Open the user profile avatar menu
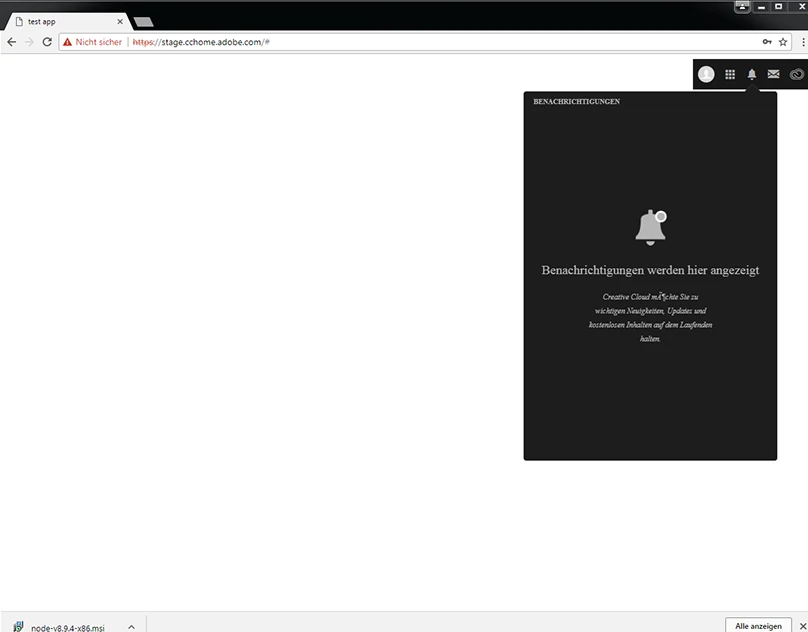 706,74
